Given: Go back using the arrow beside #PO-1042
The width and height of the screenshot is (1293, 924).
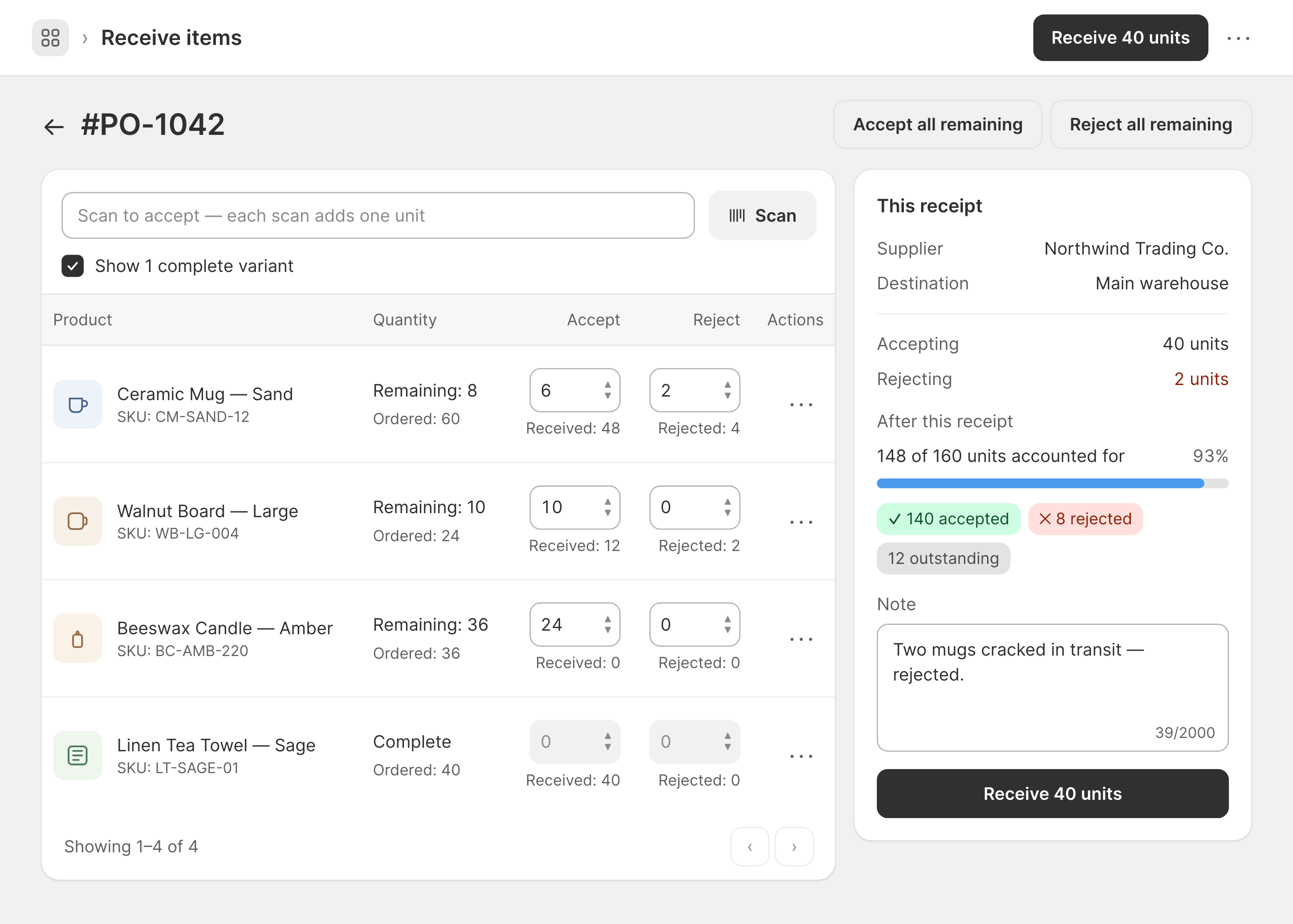Looking at the screenshot, I should click(54, 126).
